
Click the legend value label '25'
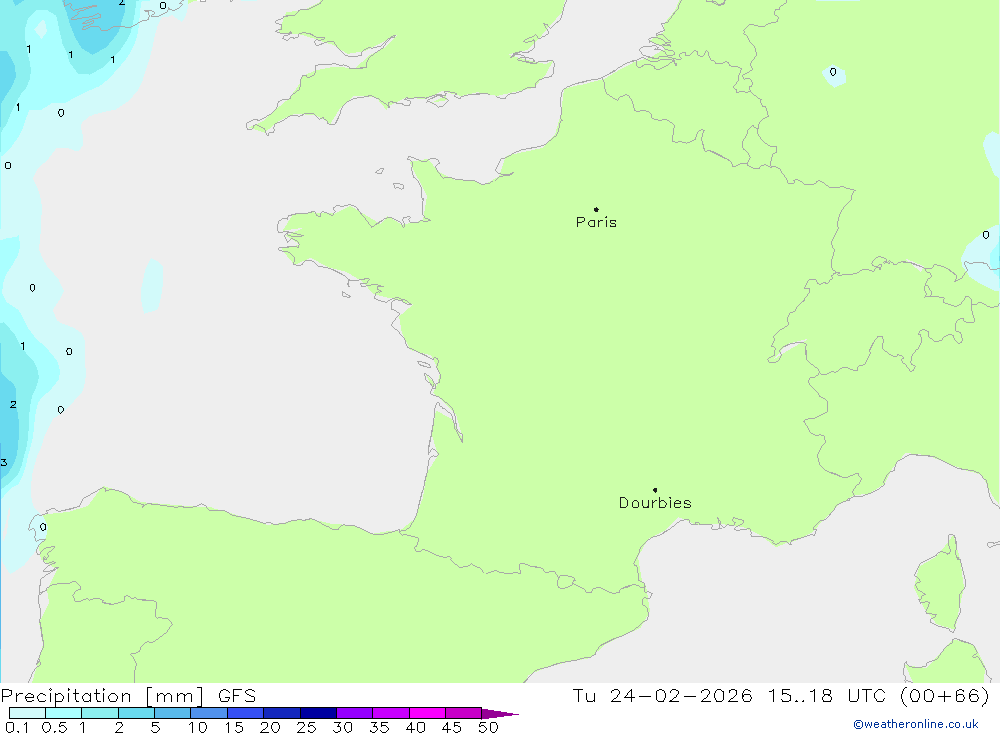(307, 727)
